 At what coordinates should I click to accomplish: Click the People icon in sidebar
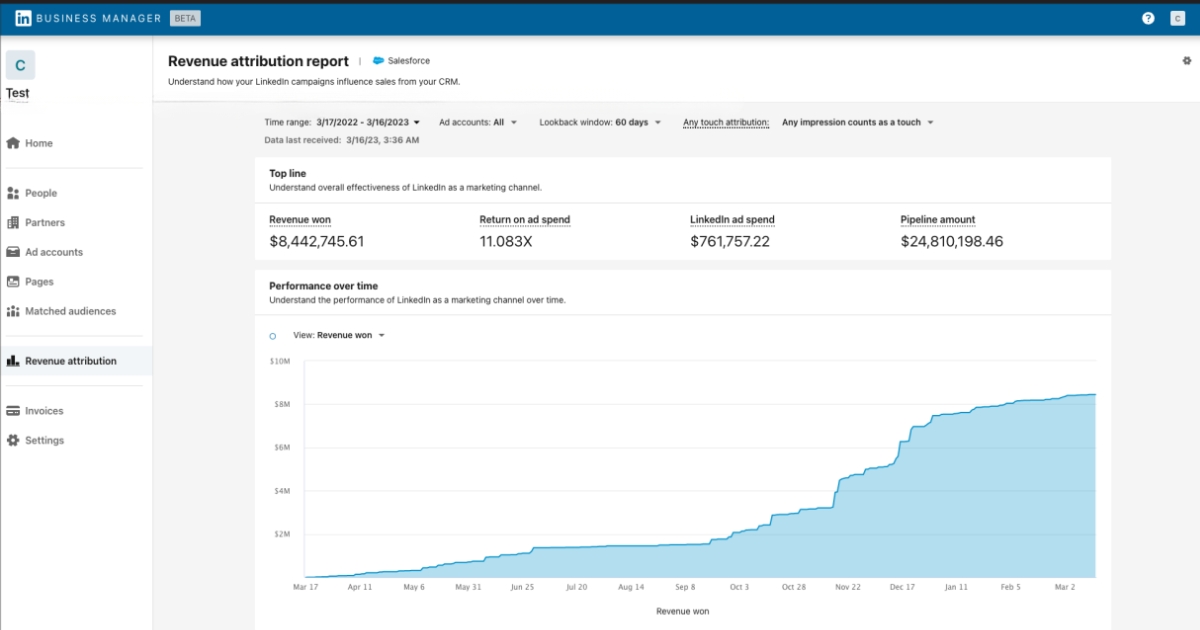point(13,193)
